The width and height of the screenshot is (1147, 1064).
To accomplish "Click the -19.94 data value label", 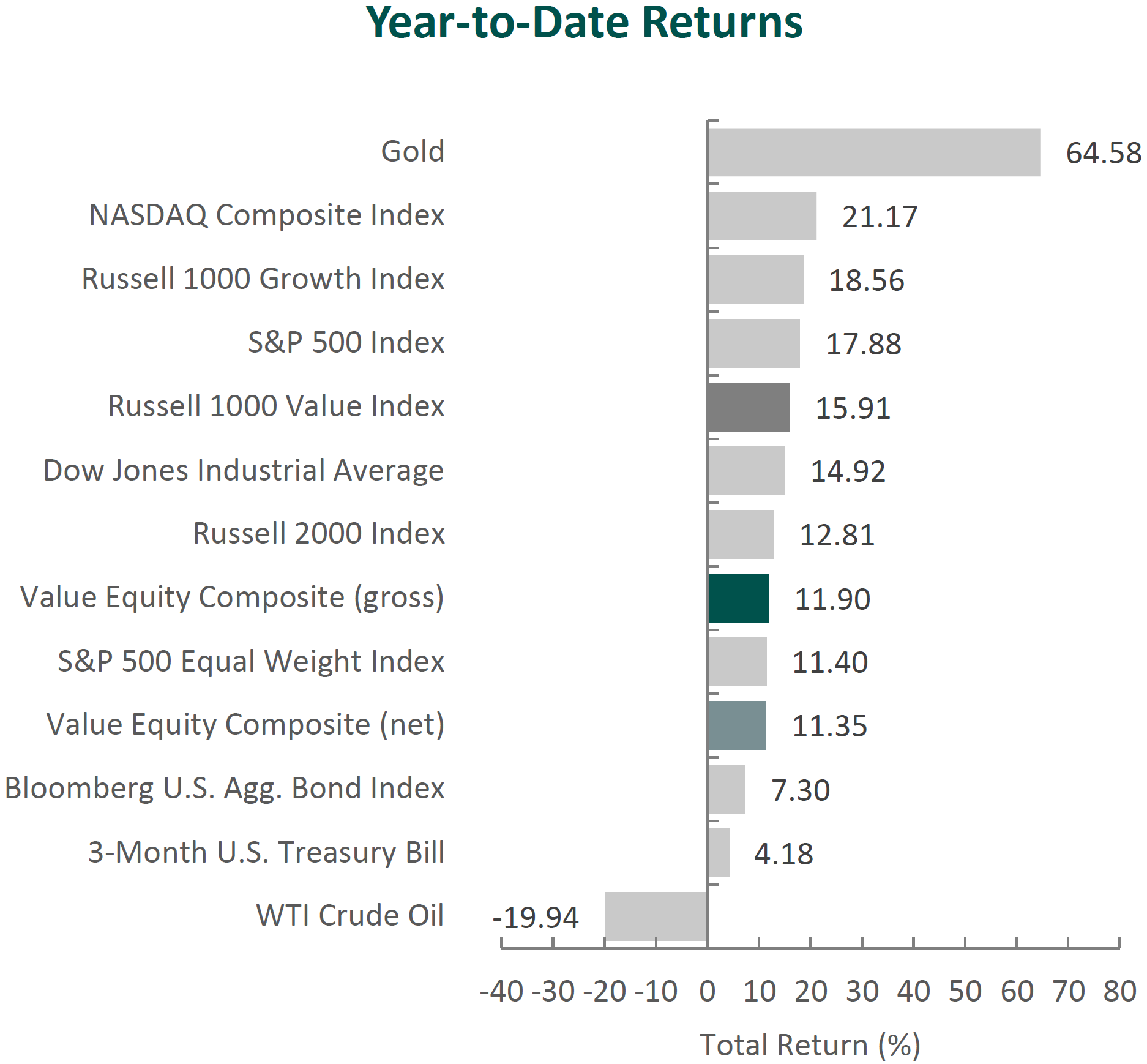I will tap(536, 918).
